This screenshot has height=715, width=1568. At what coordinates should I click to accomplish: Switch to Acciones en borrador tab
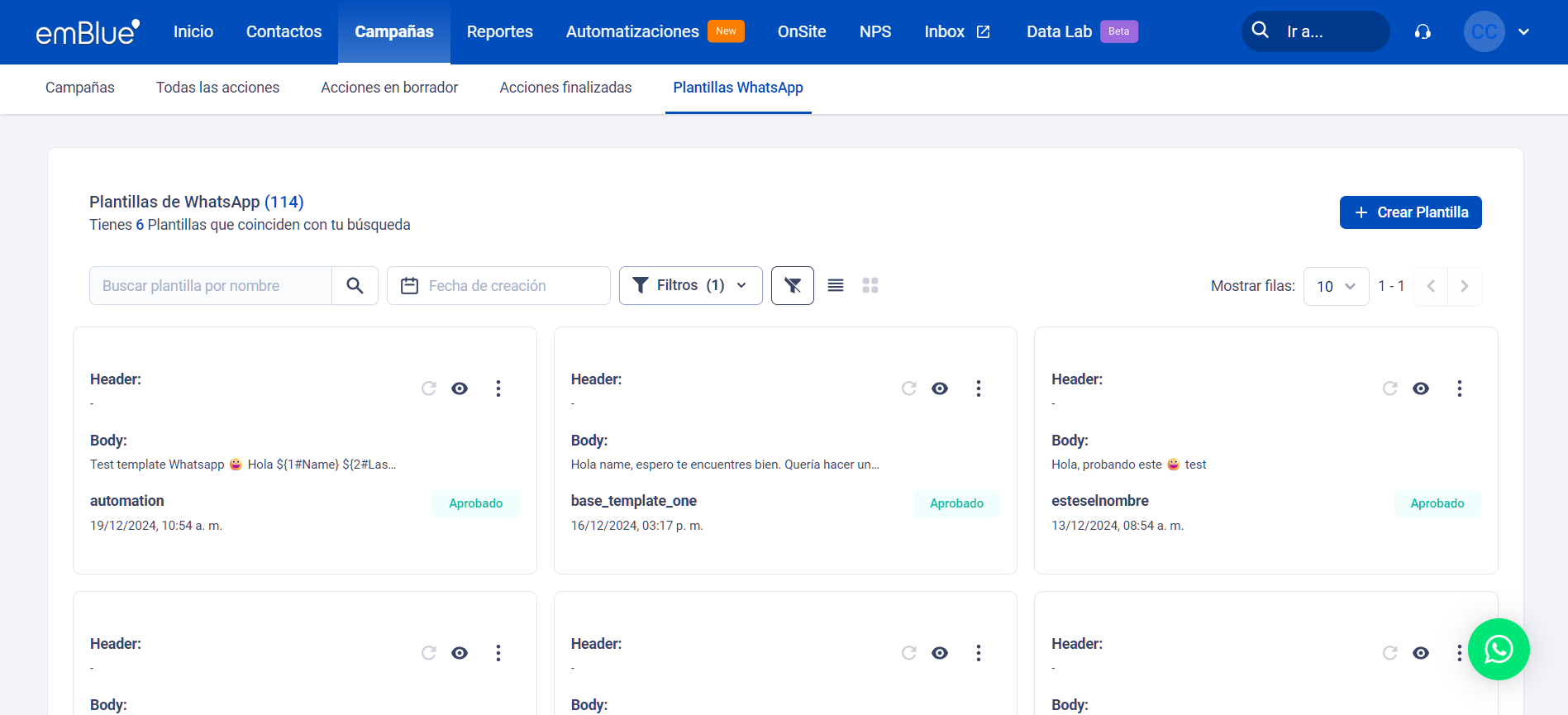pyautogui.click(x=389, y=88)
